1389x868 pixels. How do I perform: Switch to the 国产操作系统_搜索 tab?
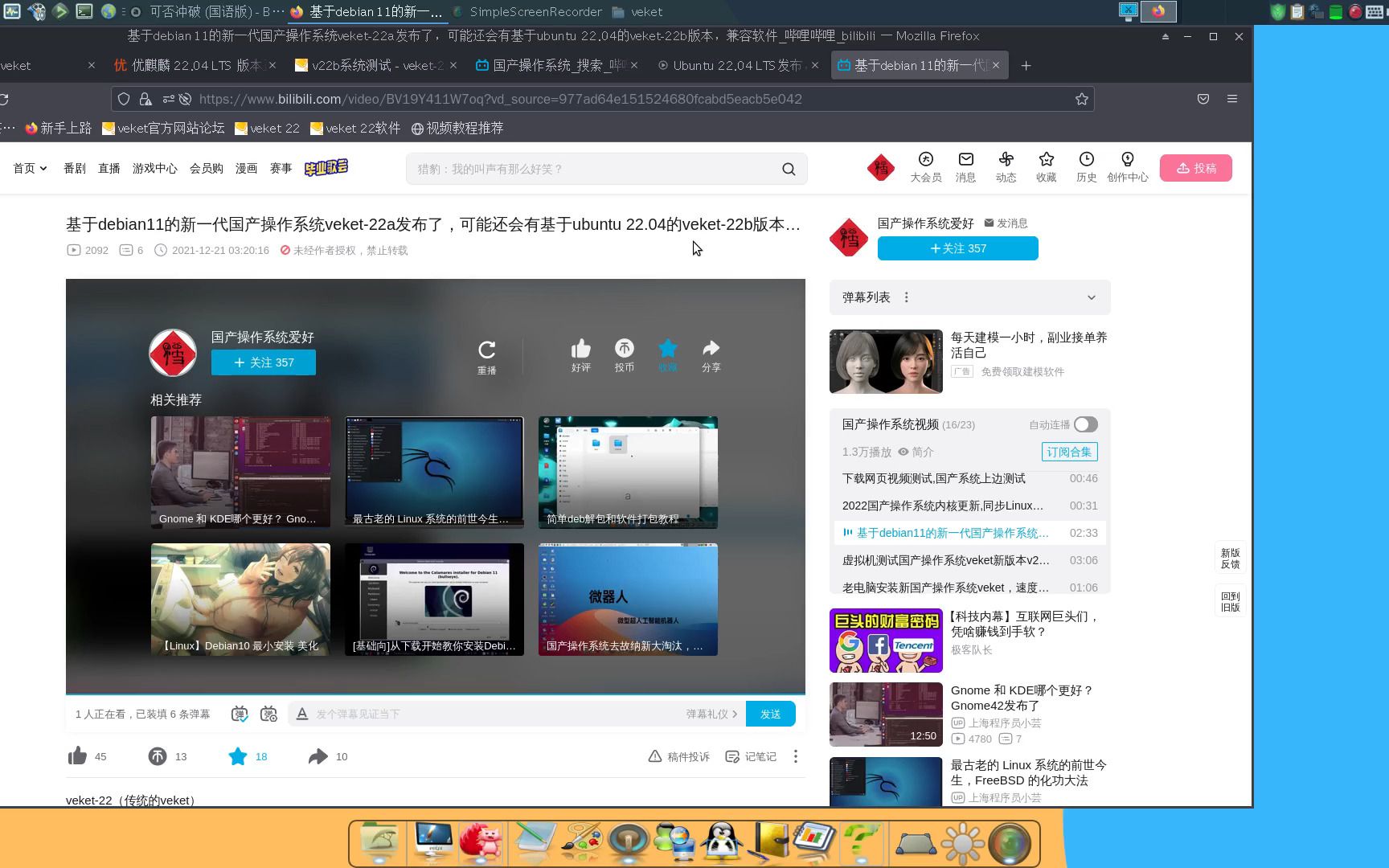click(x=556, y=66)
